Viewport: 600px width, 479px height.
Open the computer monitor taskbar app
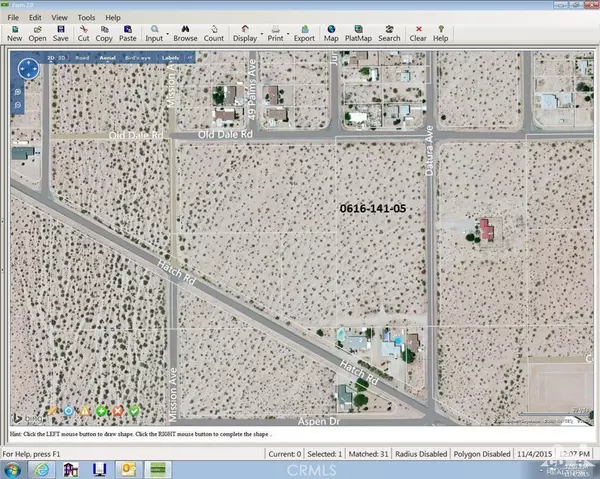(x=99, y=470)
